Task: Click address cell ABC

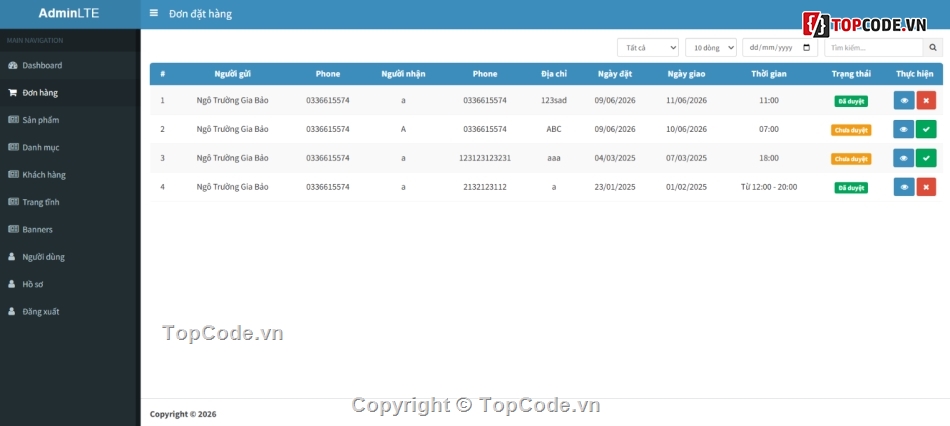Action: tap(554, 129)
